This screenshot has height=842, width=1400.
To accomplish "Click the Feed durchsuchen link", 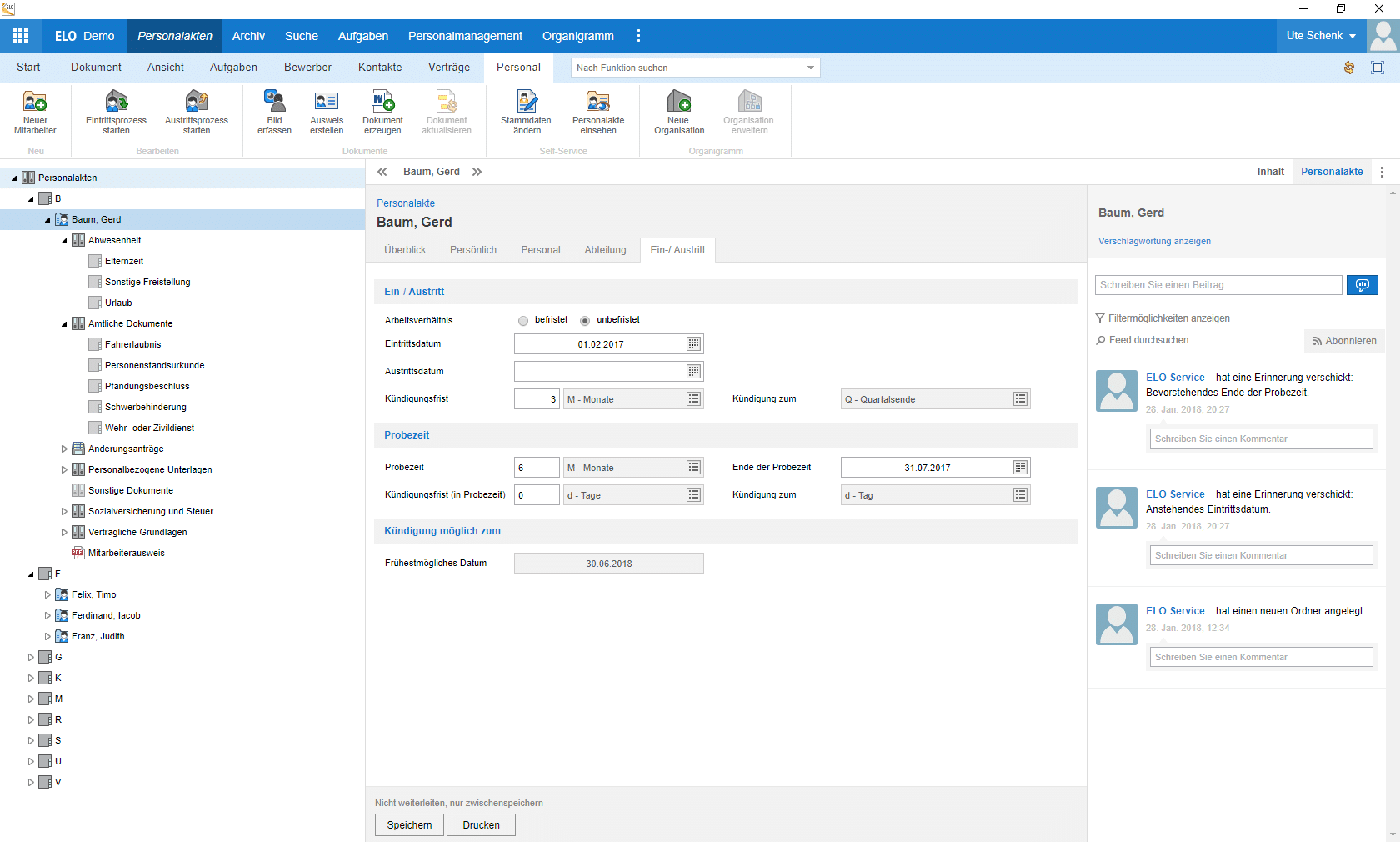I will tap(1142, 340).
